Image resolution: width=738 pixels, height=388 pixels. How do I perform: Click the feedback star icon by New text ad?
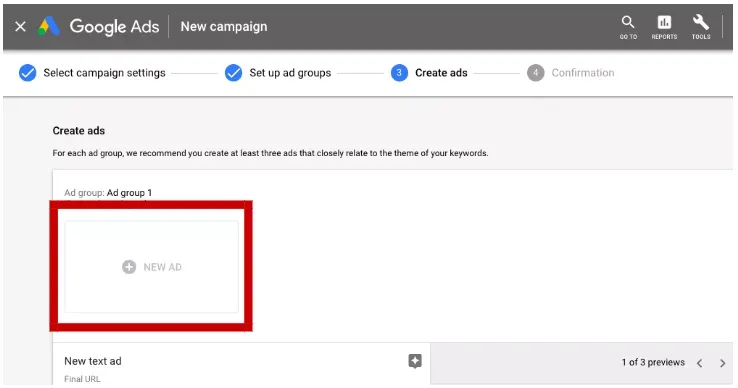pos(415,361)
